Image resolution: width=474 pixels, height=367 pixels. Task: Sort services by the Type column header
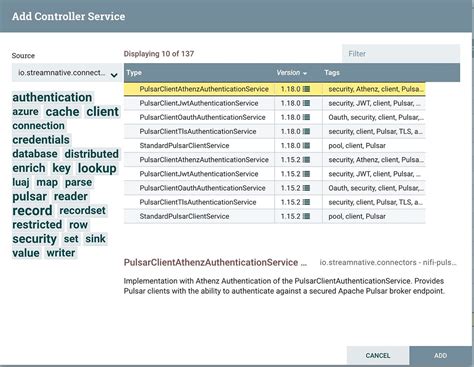pos(134,73)
